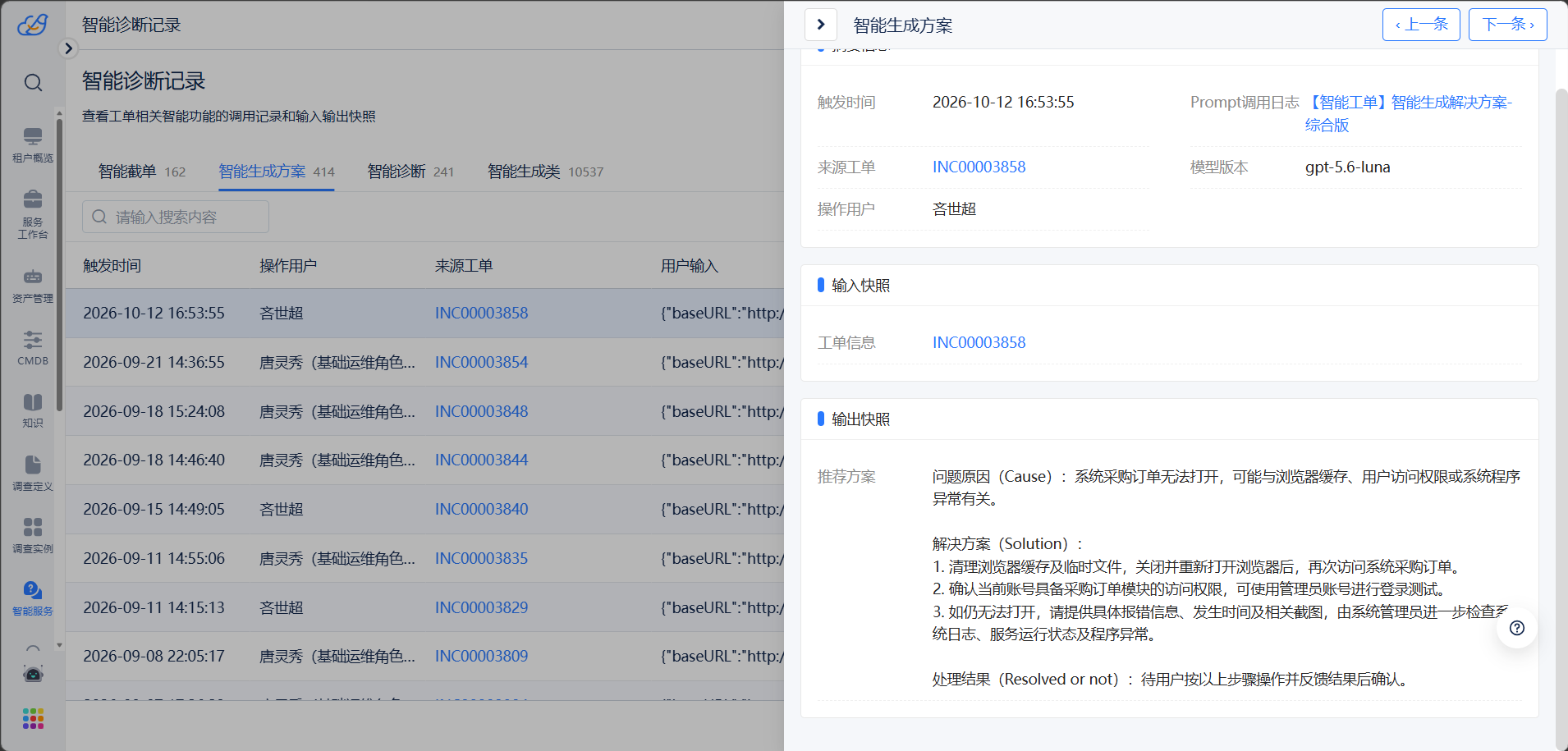Go to next record with 下一条
Screen dimensions: 1568x751
tap(1508, 25)
